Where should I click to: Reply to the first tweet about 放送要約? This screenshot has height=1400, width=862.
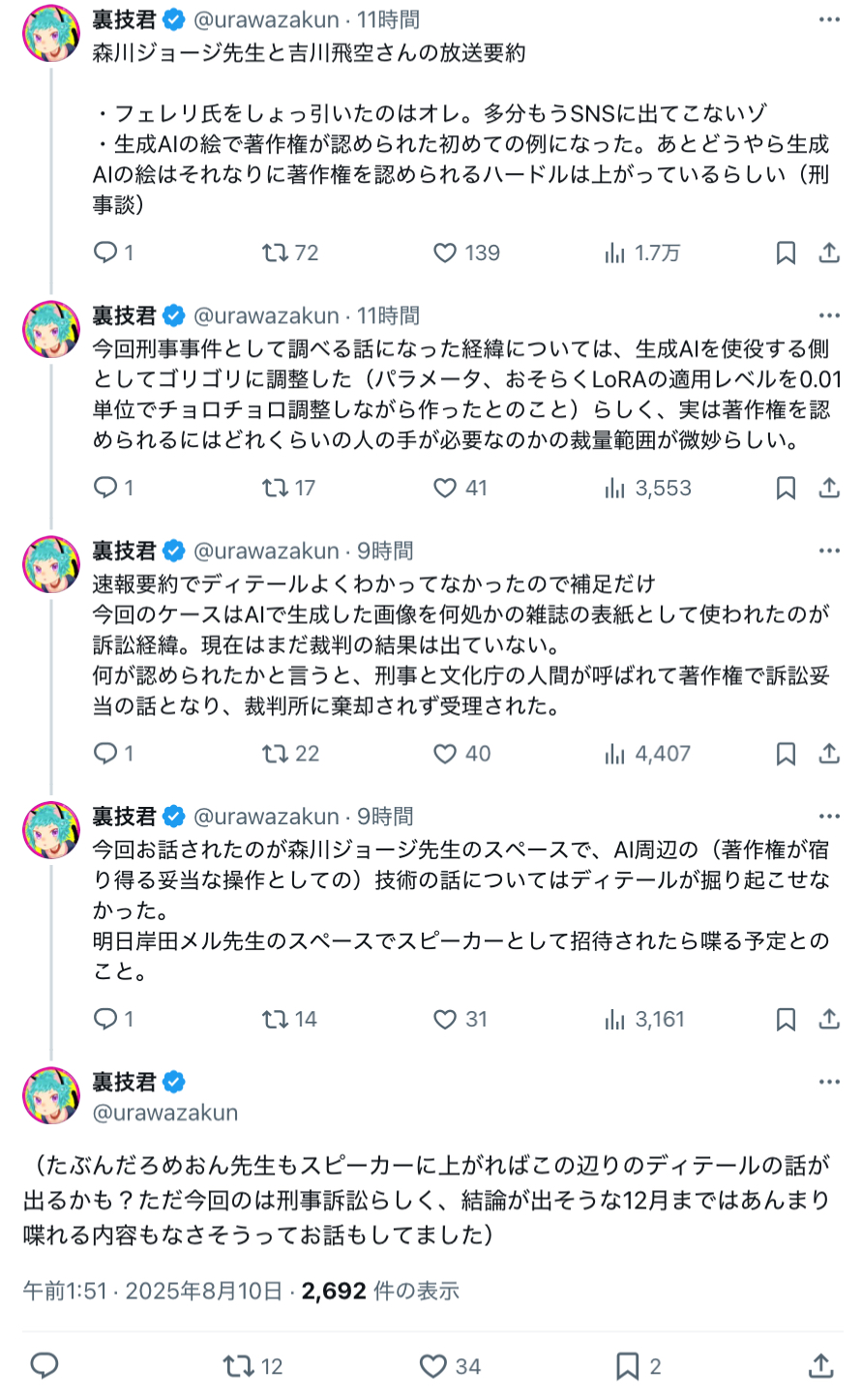click(104, 253)
